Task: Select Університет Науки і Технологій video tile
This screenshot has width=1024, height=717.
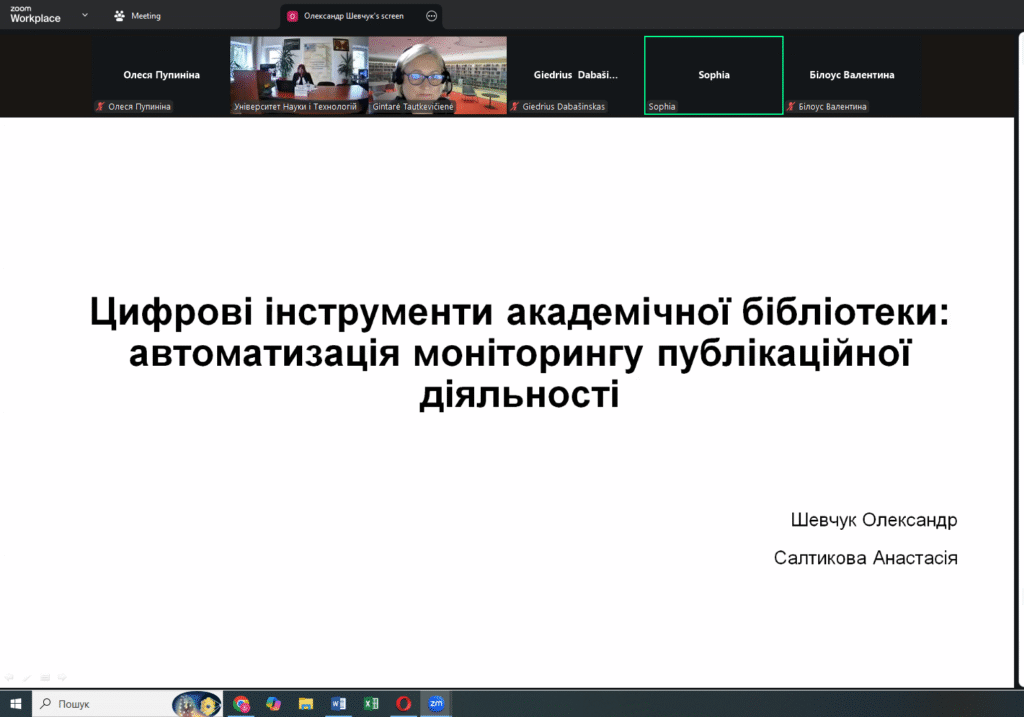Action: (299, 75)
